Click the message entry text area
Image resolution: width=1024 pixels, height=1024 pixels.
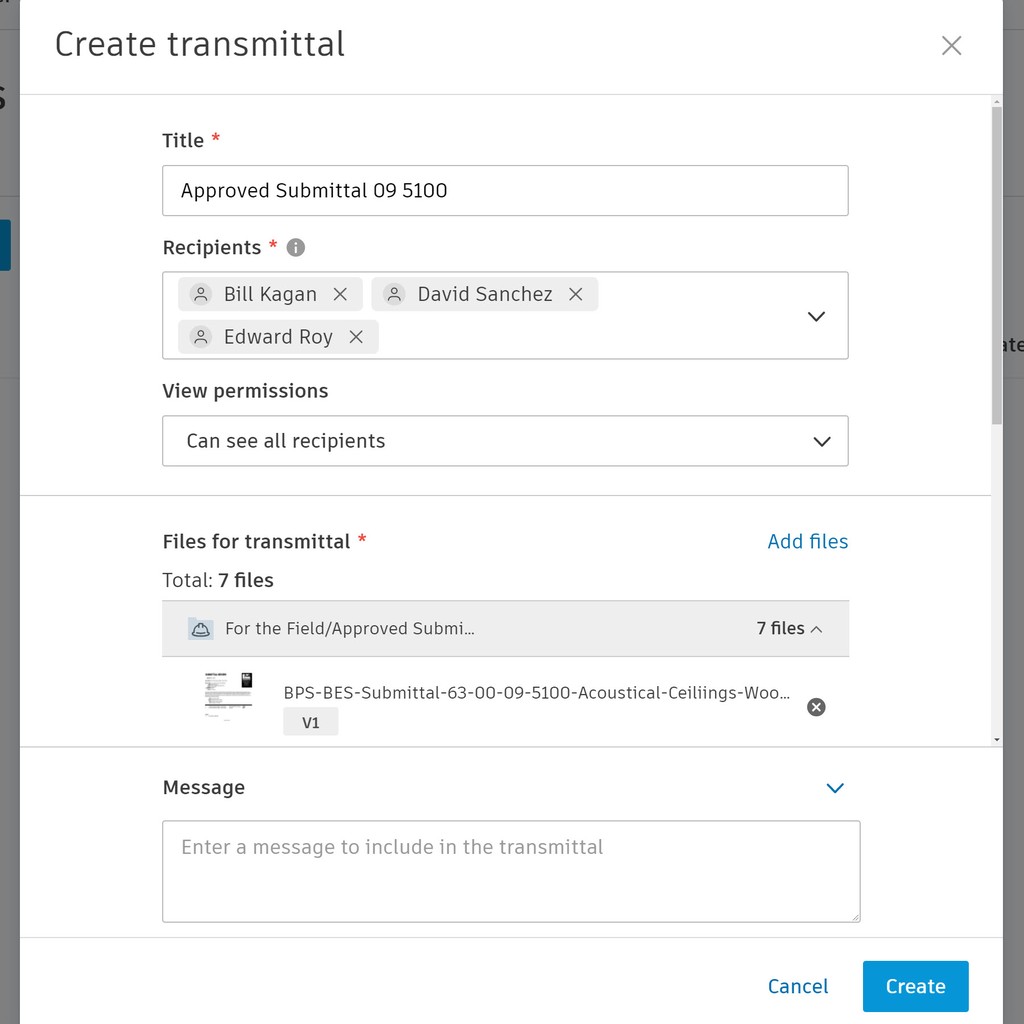[x=511, y=870]
